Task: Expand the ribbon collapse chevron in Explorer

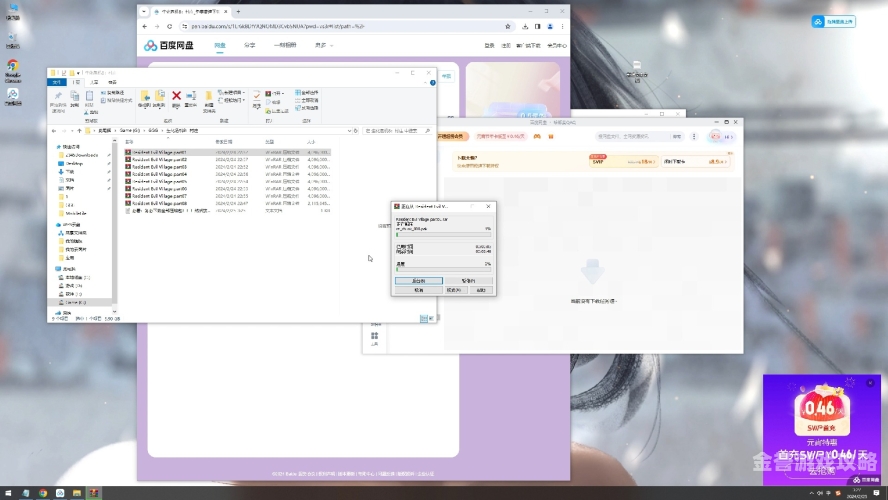Action: tap(425, 83)
